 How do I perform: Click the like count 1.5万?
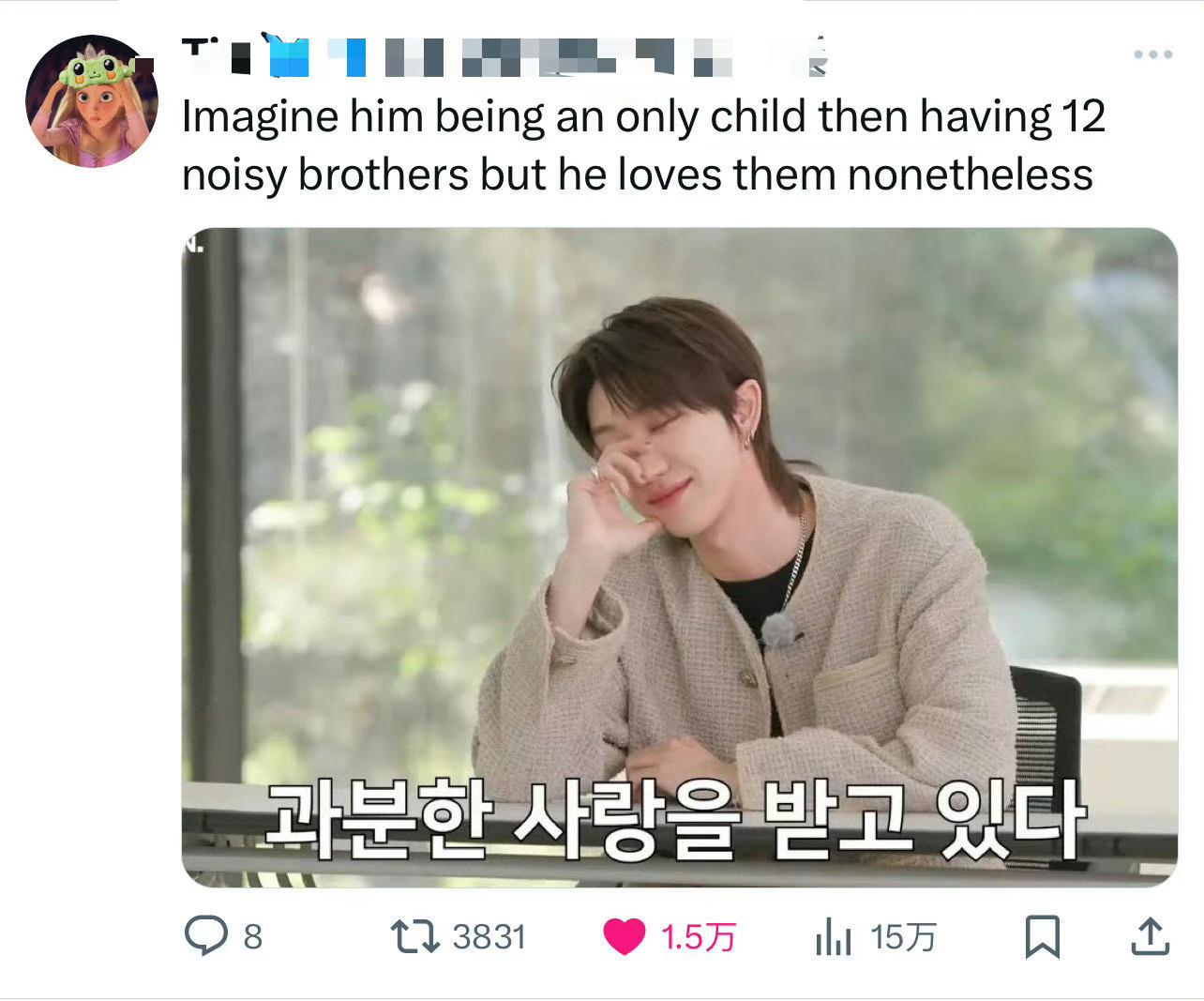[699, 936]
